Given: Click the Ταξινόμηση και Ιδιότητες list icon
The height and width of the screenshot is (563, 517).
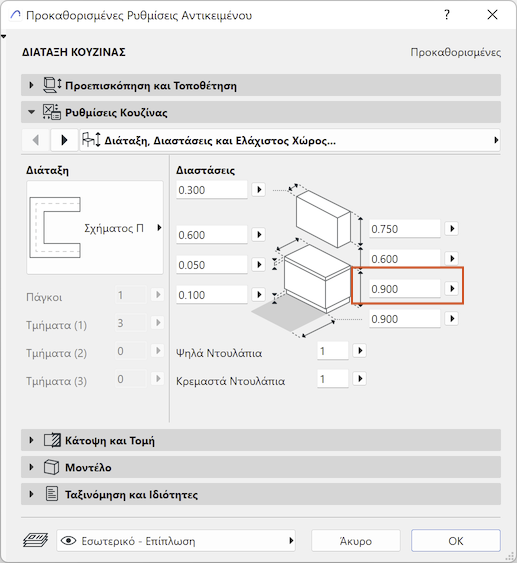Looking at the screenshot, I should pos(52,494).
